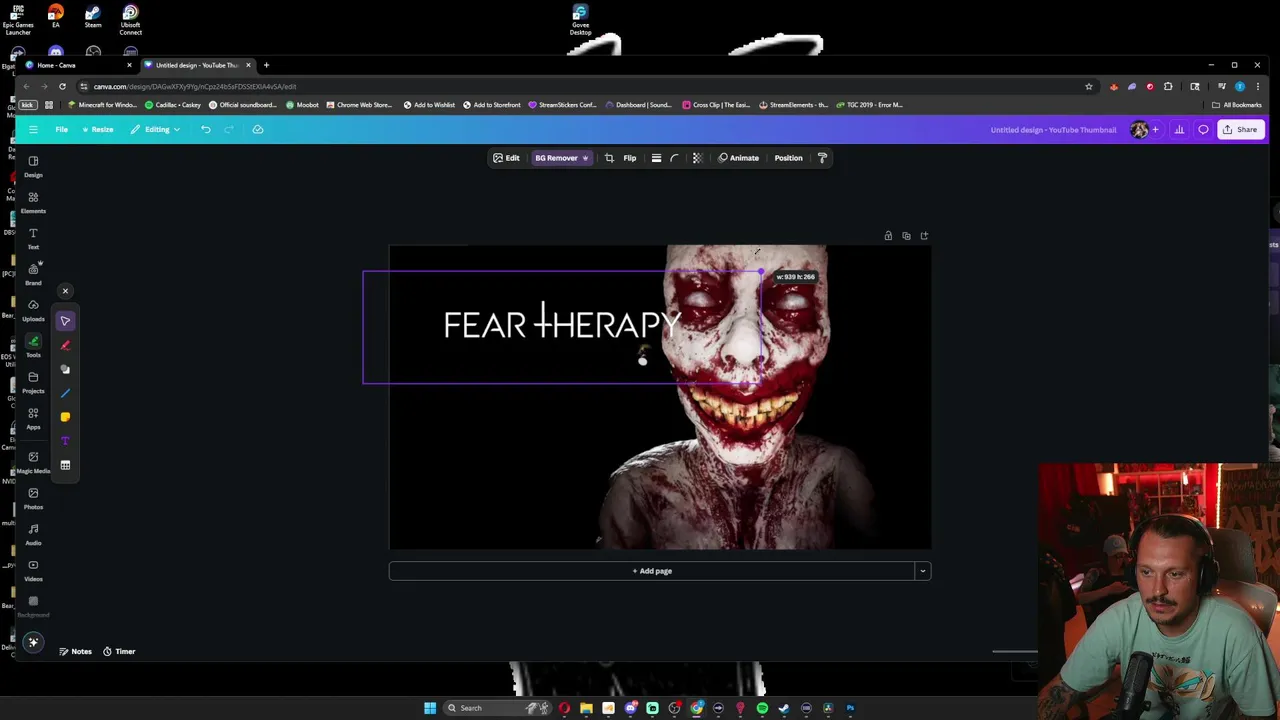Open the Transparency checkerboard option

[697, 158]
